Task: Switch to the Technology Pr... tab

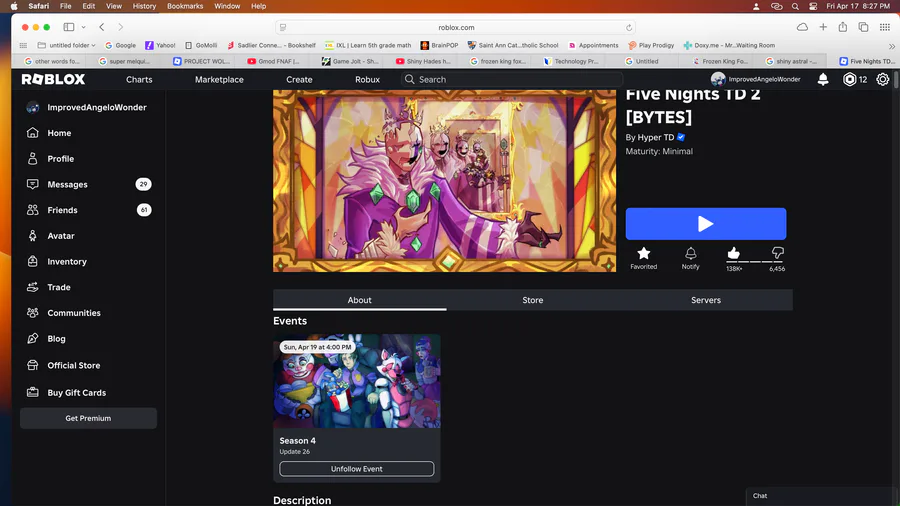Action: 571,61
